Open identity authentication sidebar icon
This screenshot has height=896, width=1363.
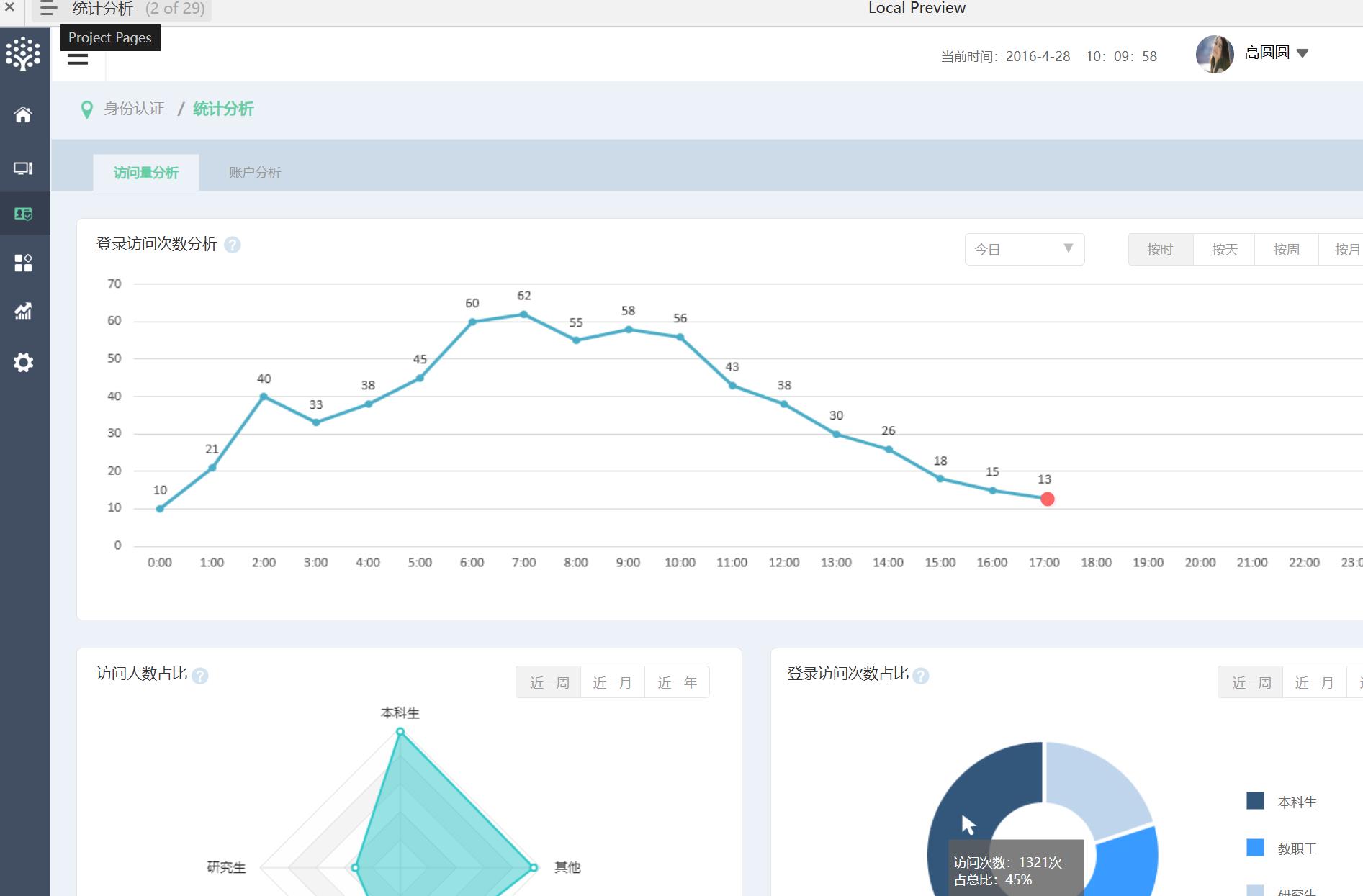(23, 214)
